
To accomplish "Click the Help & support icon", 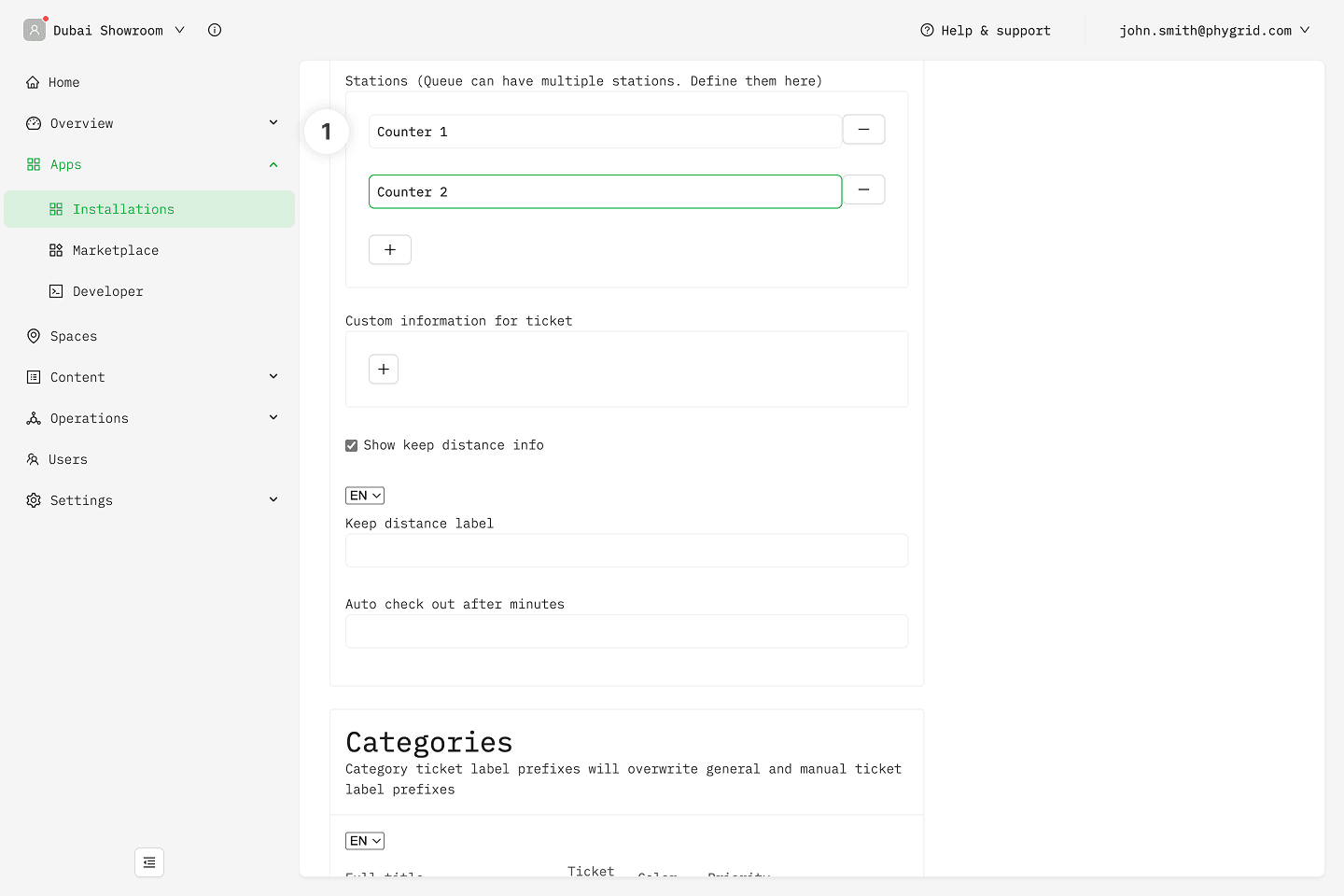I will [927, 30].
